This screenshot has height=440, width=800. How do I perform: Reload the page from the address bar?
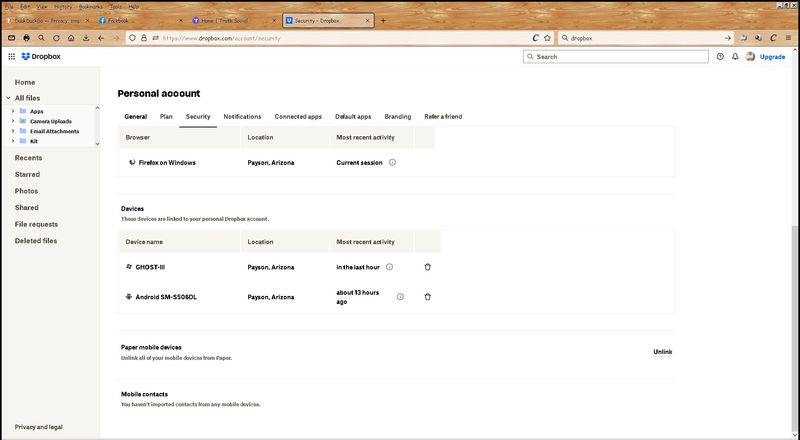[535, 38]
